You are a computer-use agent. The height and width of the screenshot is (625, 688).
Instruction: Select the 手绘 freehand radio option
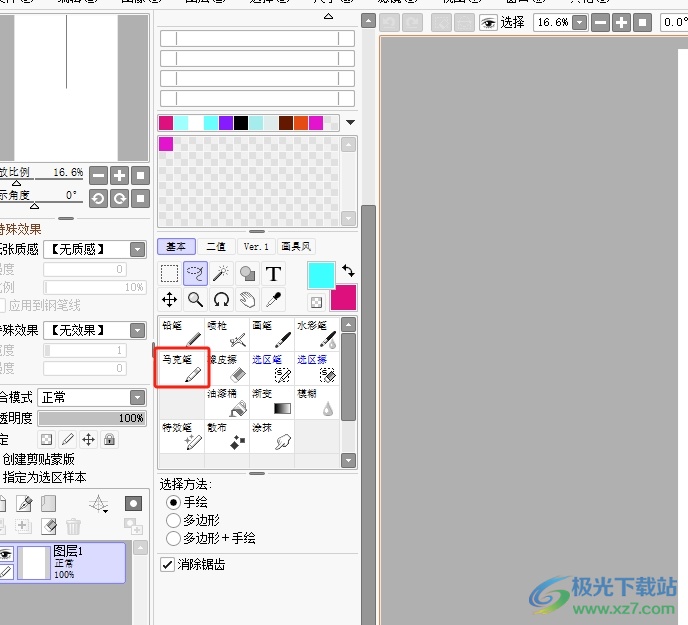coord(174,502)
